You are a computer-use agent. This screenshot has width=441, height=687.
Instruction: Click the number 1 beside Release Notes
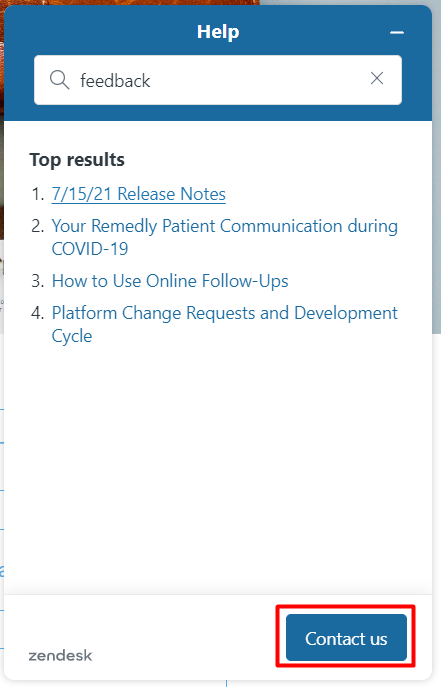point(37,194)
